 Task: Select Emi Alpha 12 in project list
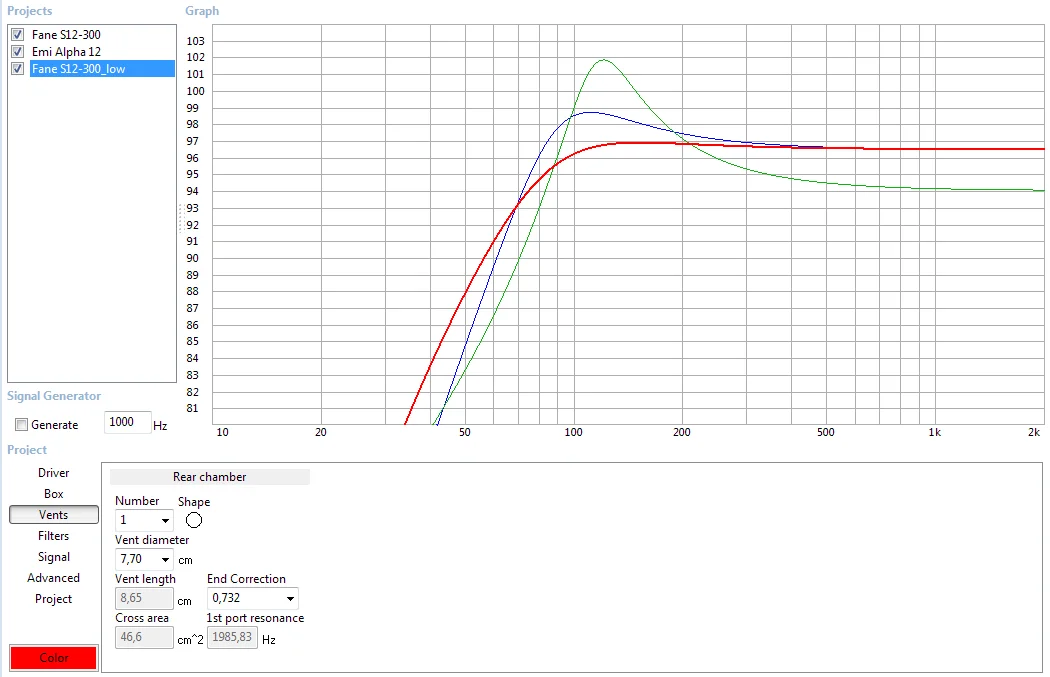pos(66,52)
